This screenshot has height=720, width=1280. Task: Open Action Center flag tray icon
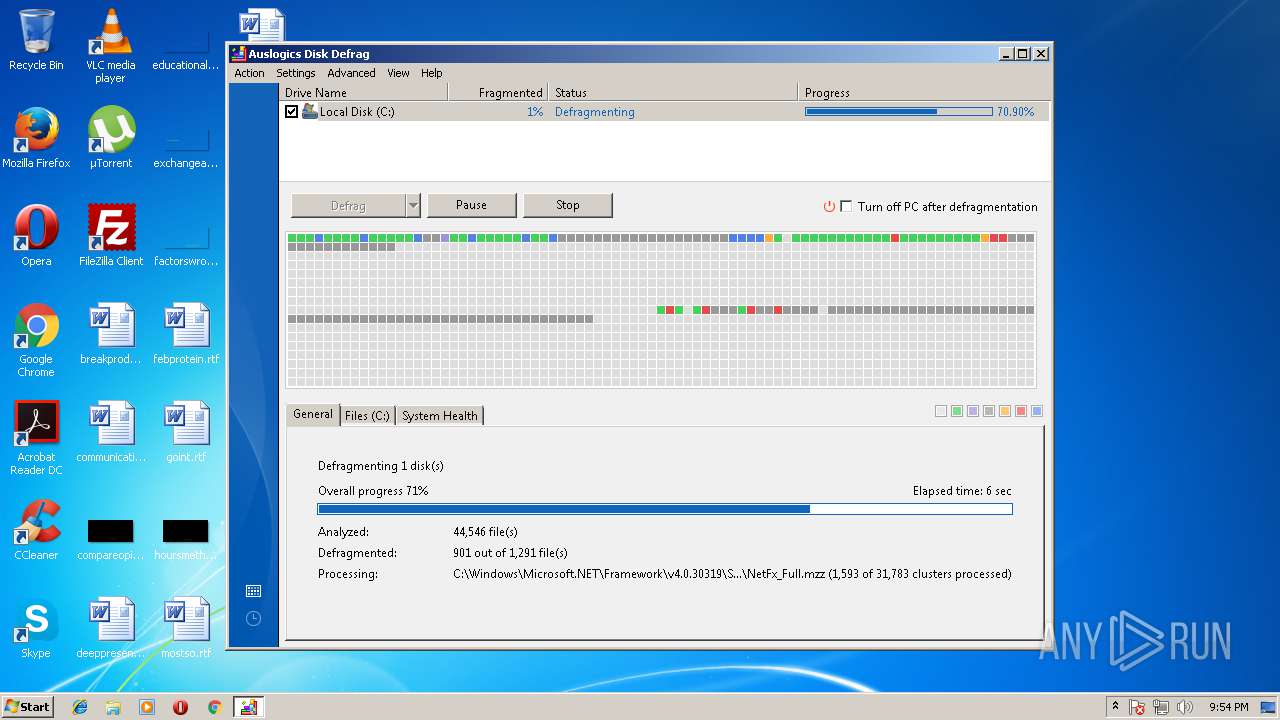[x=1137, y=707]
